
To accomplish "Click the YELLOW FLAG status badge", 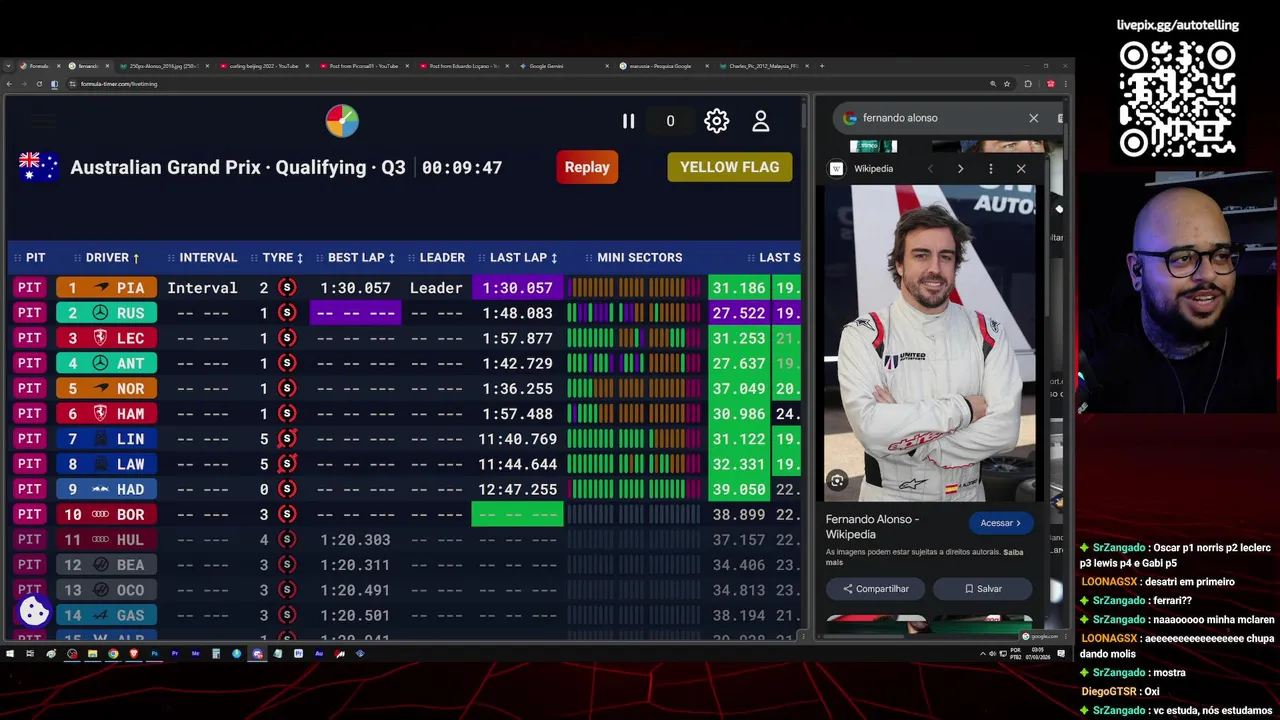I will [x=729, y=167].
